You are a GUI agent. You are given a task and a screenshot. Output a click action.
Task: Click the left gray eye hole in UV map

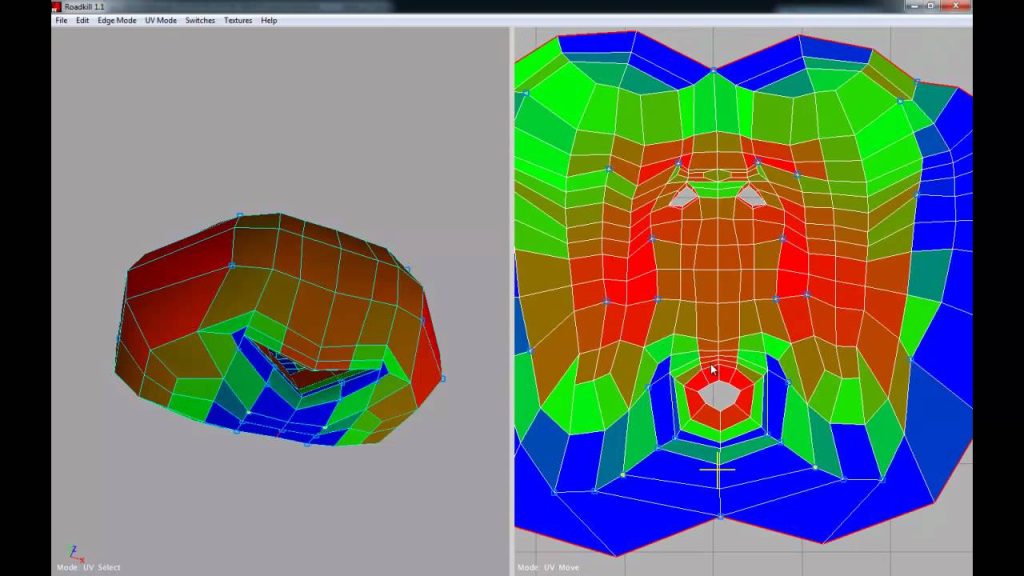683,197
